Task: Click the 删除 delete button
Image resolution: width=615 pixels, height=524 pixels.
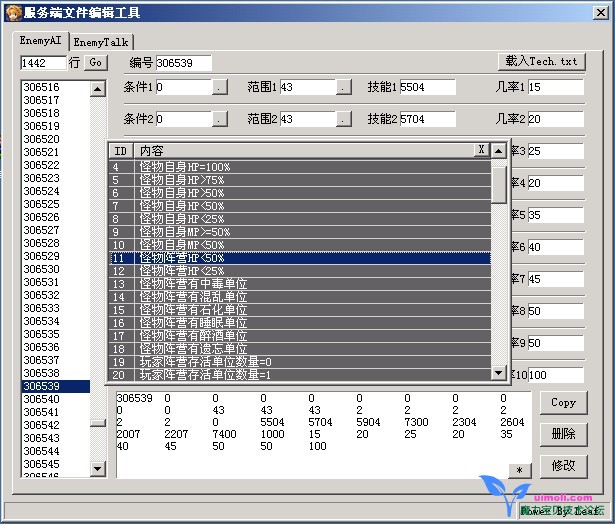Action: click(x=563, y=434)
